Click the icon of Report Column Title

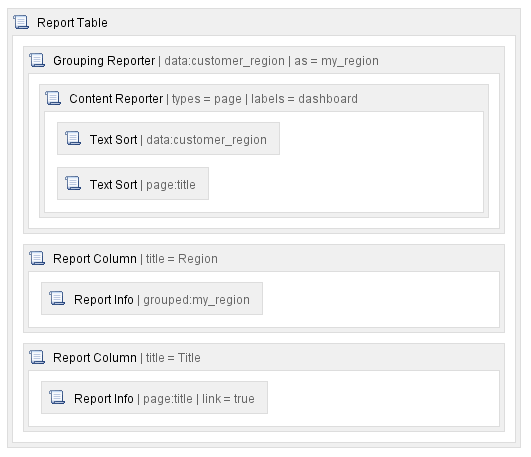pos(37,357)
